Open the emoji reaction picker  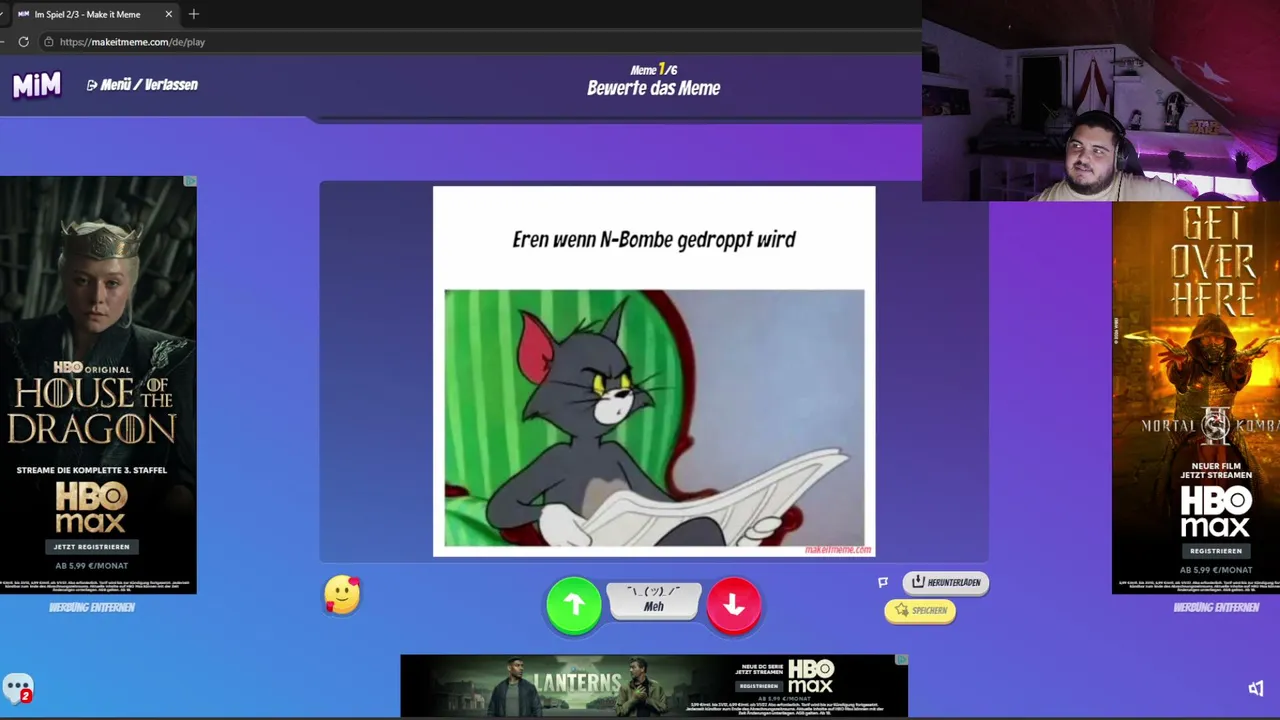pos(342,594)
